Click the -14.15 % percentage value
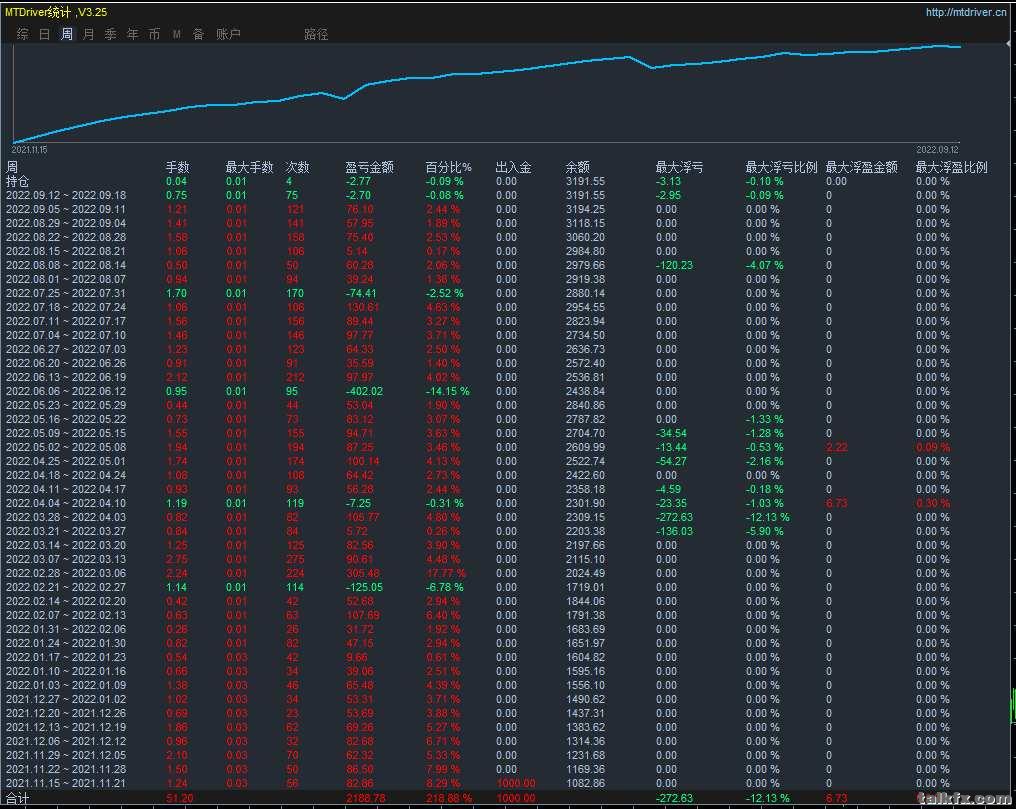 click(x=447, y=391)
